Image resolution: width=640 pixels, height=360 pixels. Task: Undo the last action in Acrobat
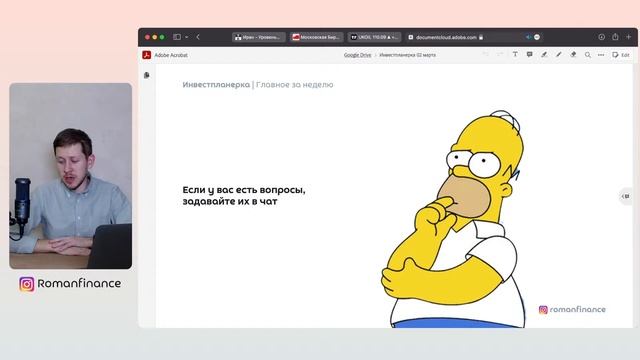coord(486,54)
